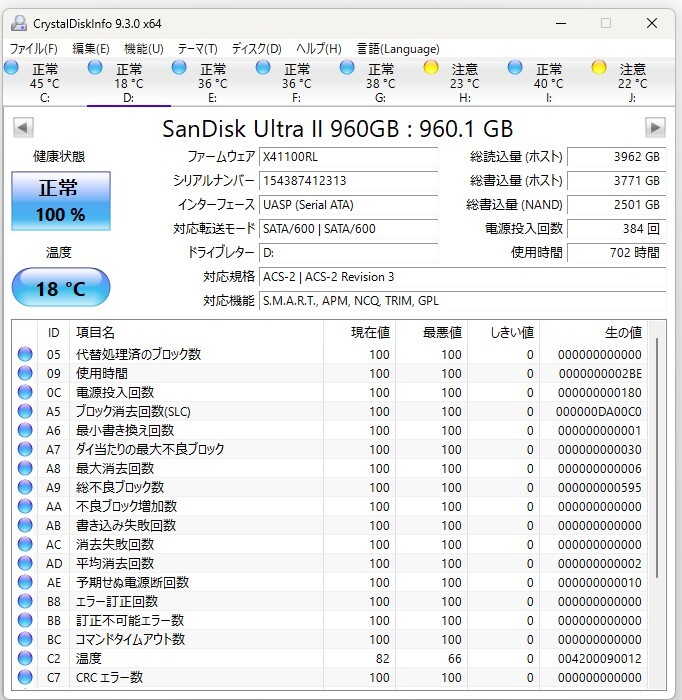Click status orb for attribute AD
This screenshot has height=700, width=682.
pyautogui.click(x=25, y=563)
